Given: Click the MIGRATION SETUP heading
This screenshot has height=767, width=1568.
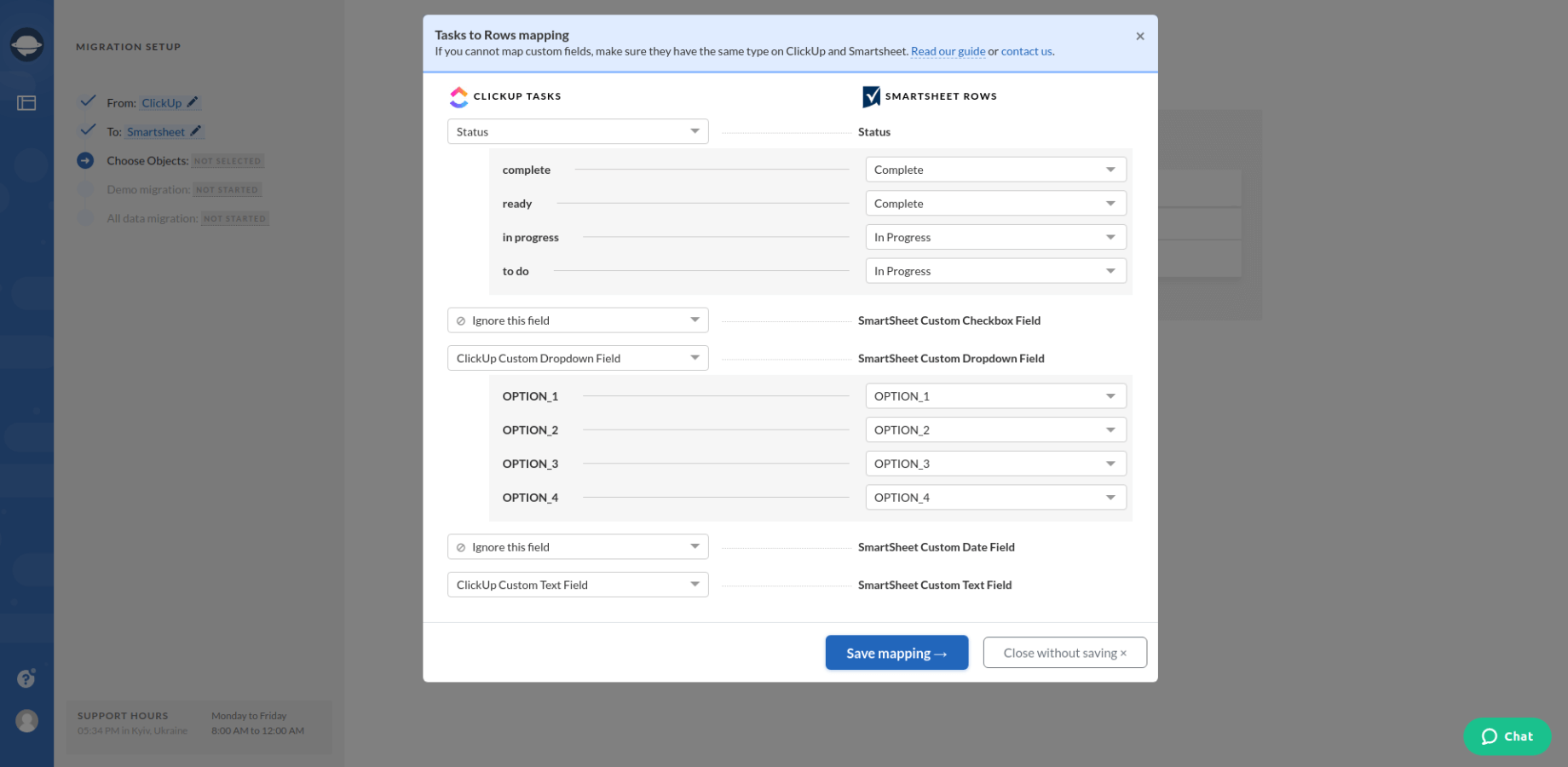Looking at the screenshot, I should pos(129,47).
